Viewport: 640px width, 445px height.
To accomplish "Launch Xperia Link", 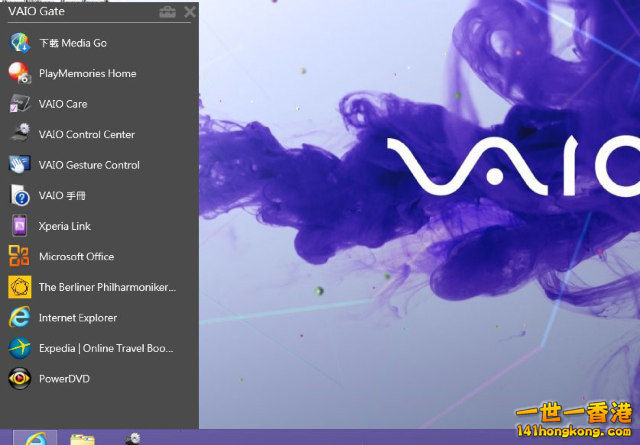I will click(19, 226).
